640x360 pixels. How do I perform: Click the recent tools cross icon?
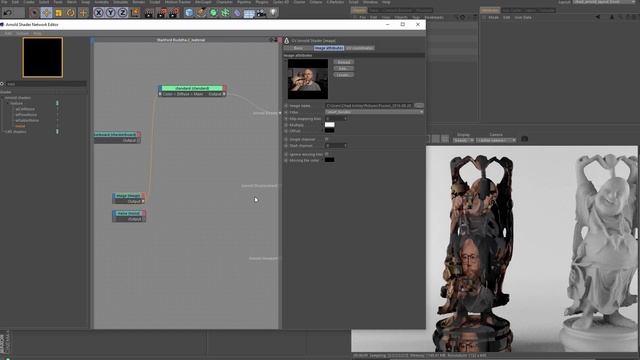pyautogui.click(x=83, y=13)
